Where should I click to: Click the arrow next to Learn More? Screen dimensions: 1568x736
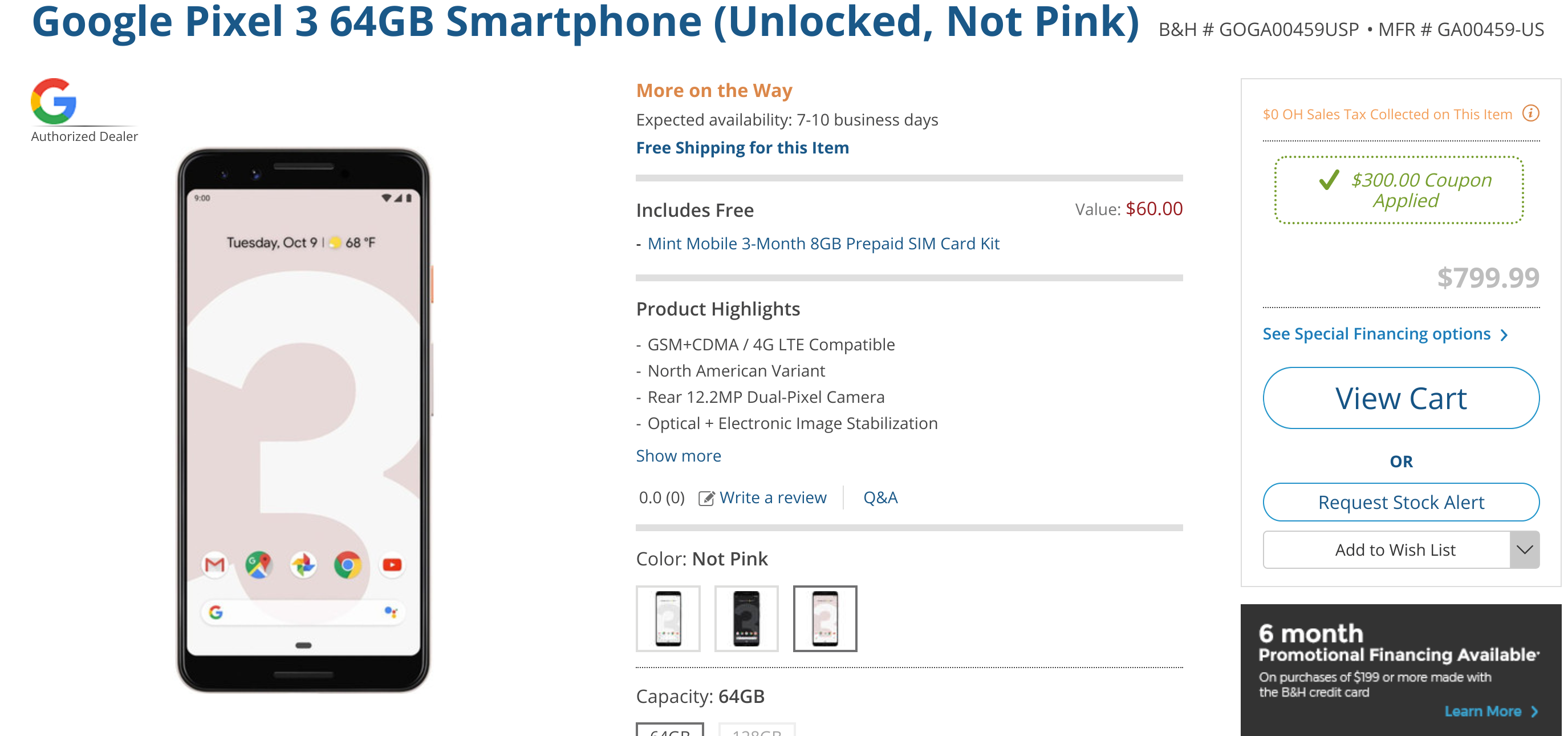[x=1535, y=711]
